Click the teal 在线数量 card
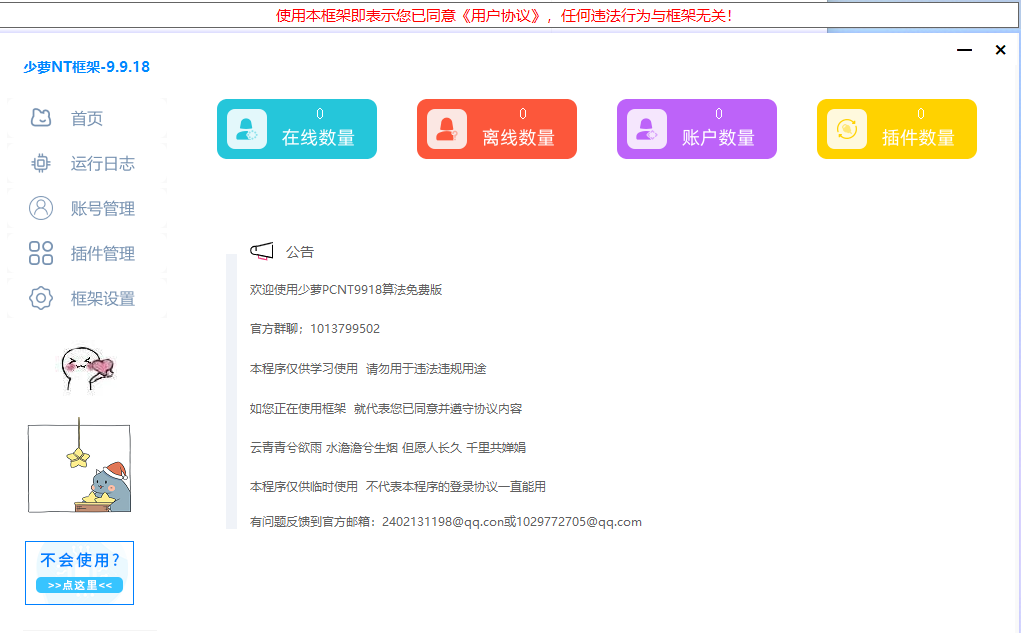 coord(296,128)
